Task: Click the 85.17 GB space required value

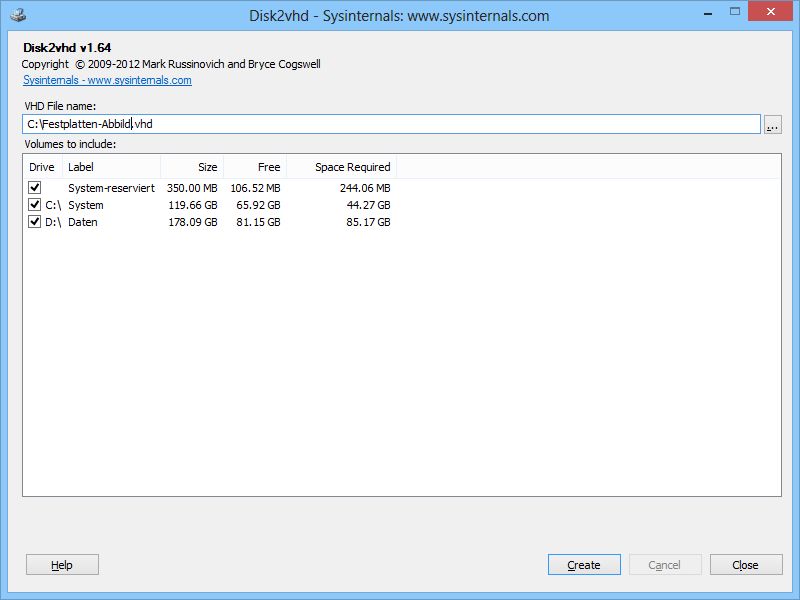Action: click(x=368, y=222)
